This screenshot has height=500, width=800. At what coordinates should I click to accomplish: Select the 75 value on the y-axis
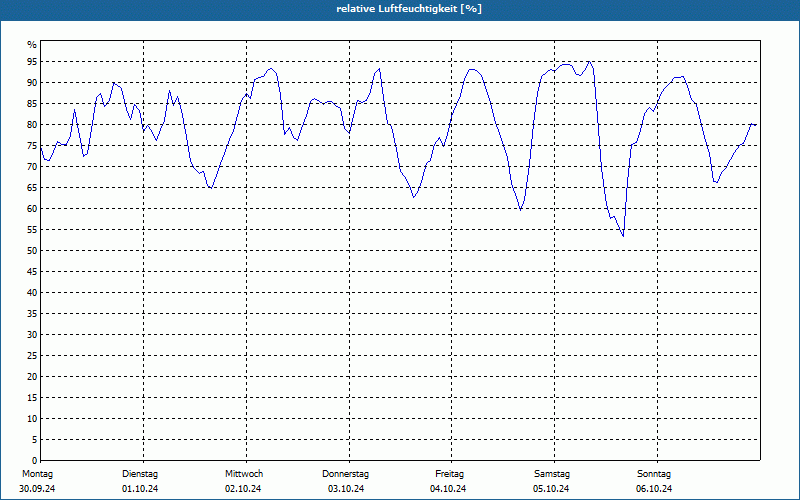point(32,145)
